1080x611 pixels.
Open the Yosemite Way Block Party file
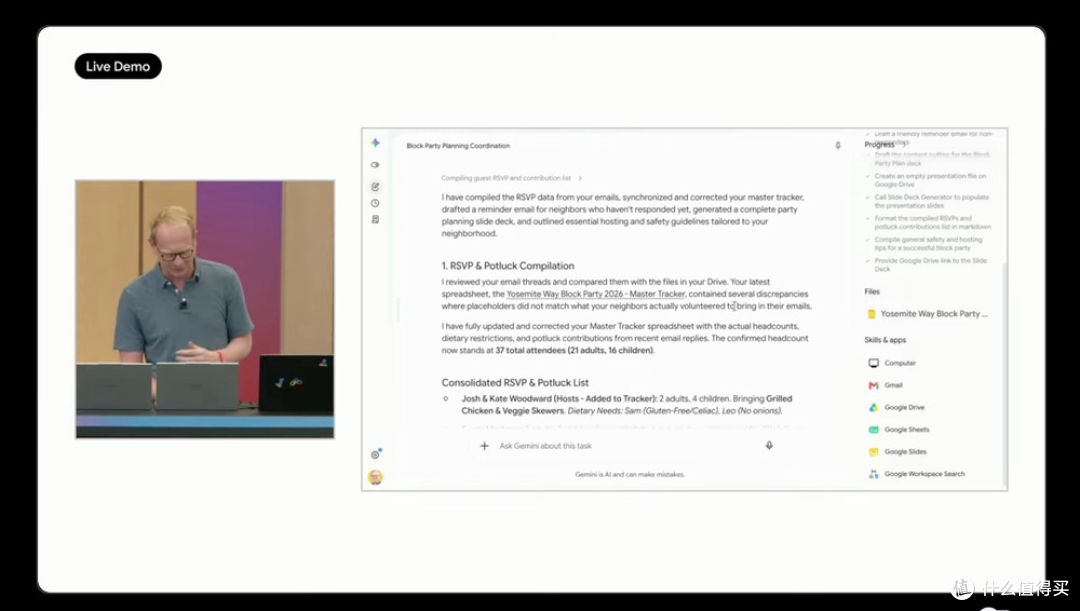(927, 313)
